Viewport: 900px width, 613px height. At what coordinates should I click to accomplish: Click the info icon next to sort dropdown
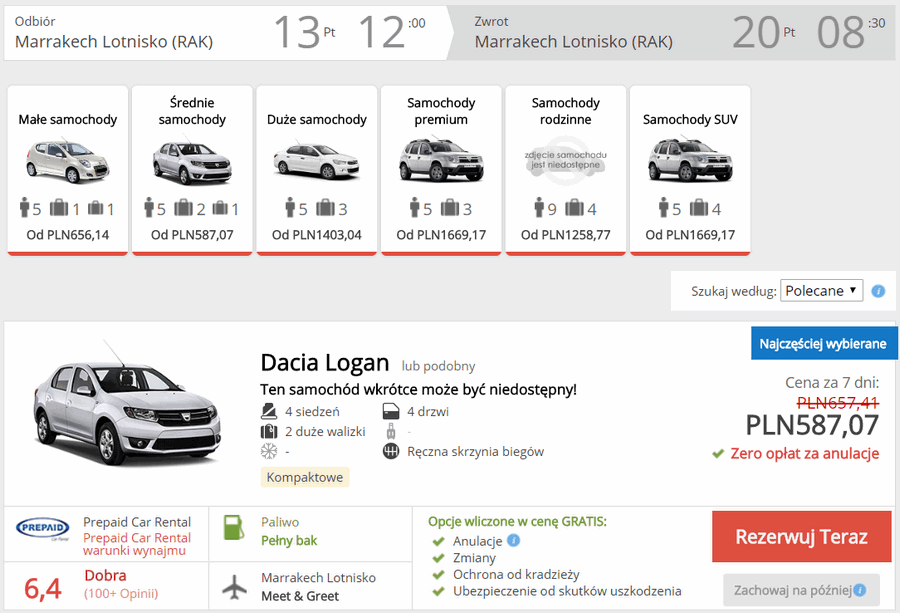click(x=878, y=291)
